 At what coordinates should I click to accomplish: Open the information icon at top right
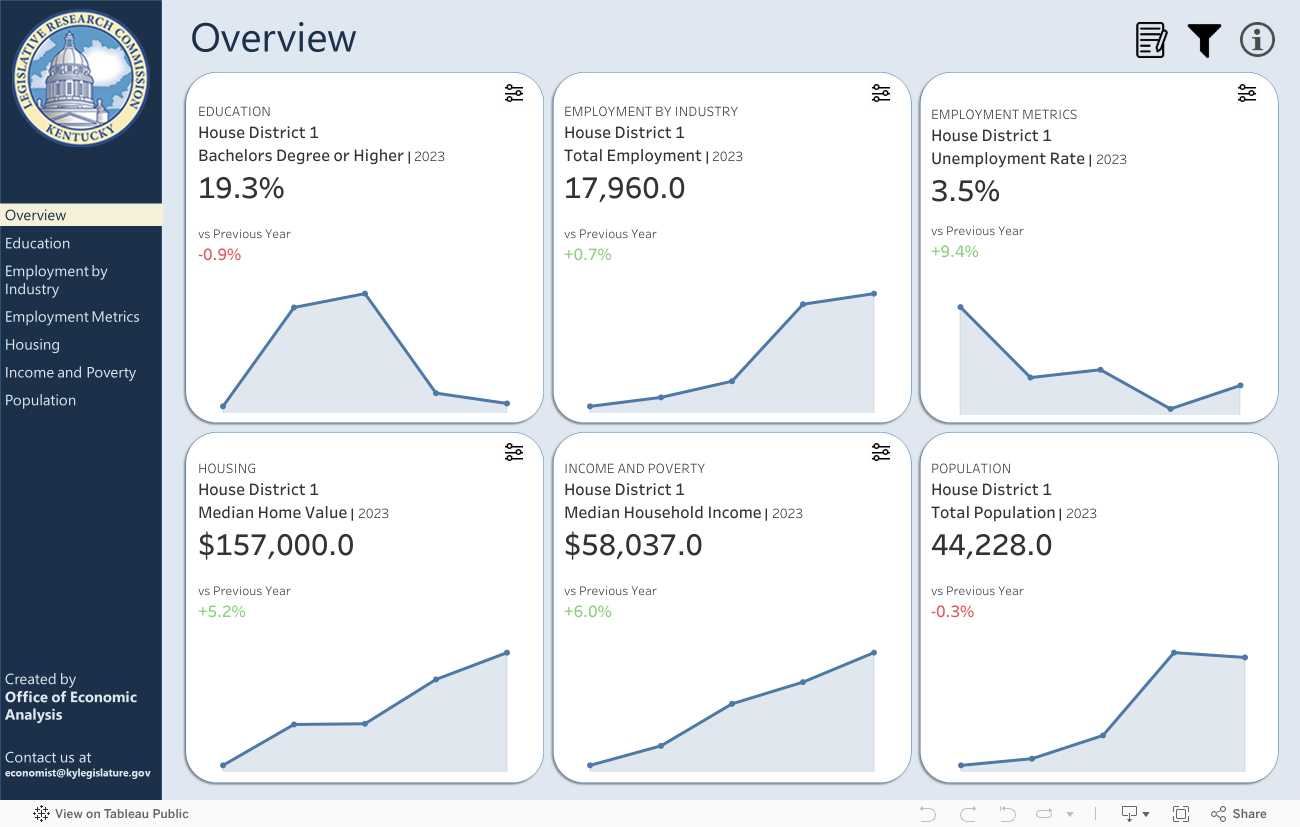point(1257,40)
